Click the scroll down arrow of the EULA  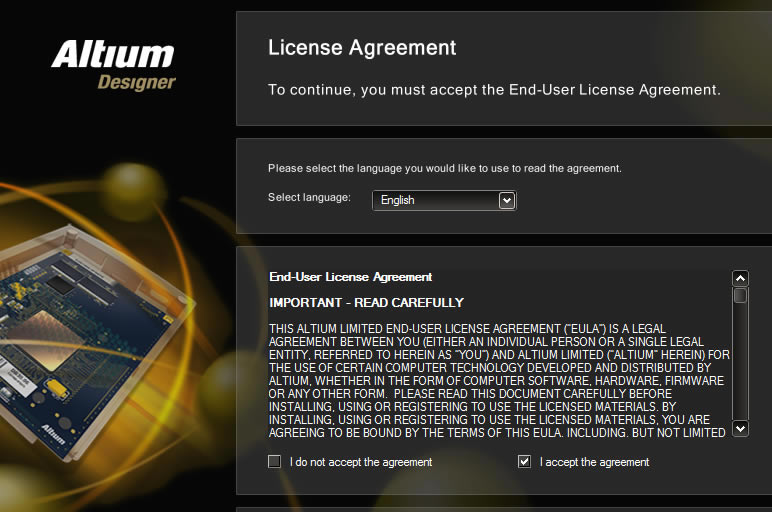pyautogui.click(x=740, y=428)
